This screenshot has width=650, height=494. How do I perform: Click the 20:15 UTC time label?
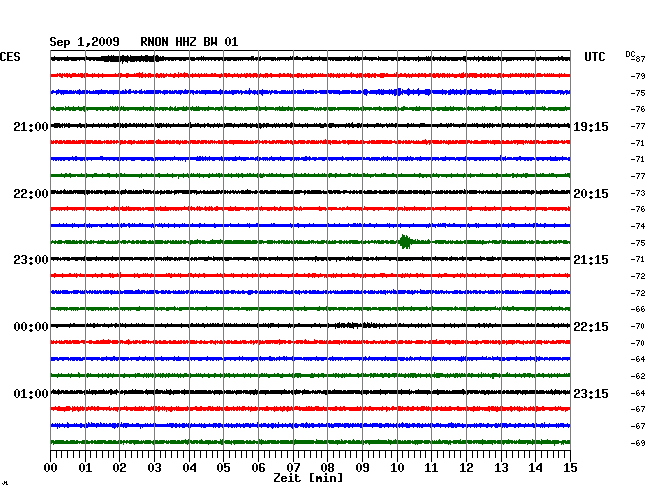click(x=591, y=194)
